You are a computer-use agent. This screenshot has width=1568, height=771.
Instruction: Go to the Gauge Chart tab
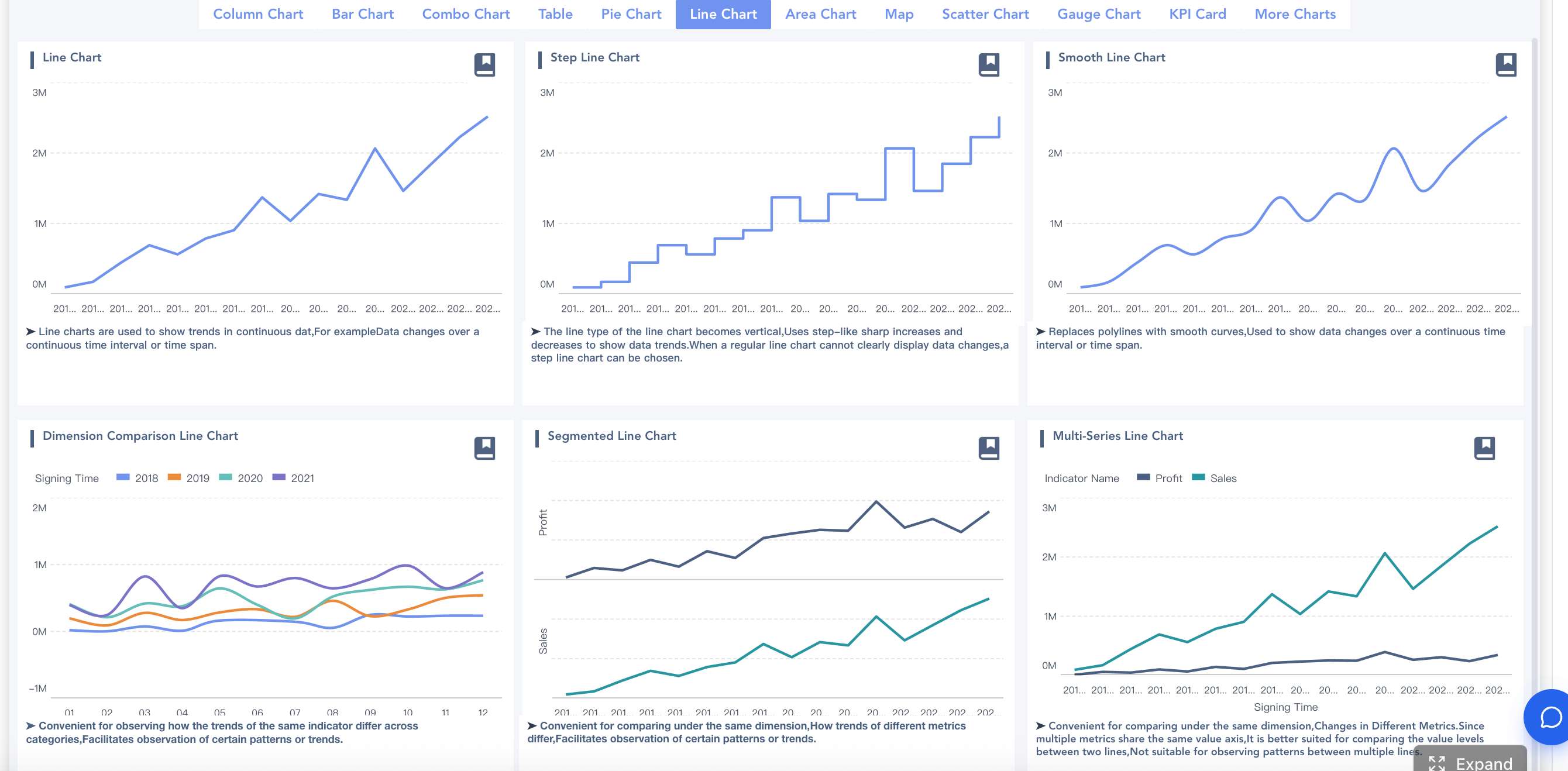1099,14
